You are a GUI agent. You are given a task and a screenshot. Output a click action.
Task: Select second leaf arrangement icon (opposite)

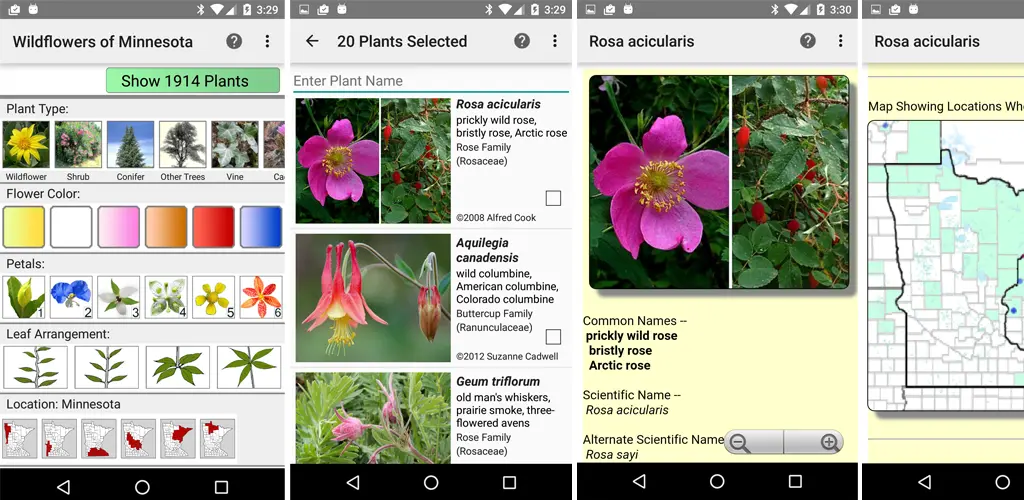pos(106,367)
